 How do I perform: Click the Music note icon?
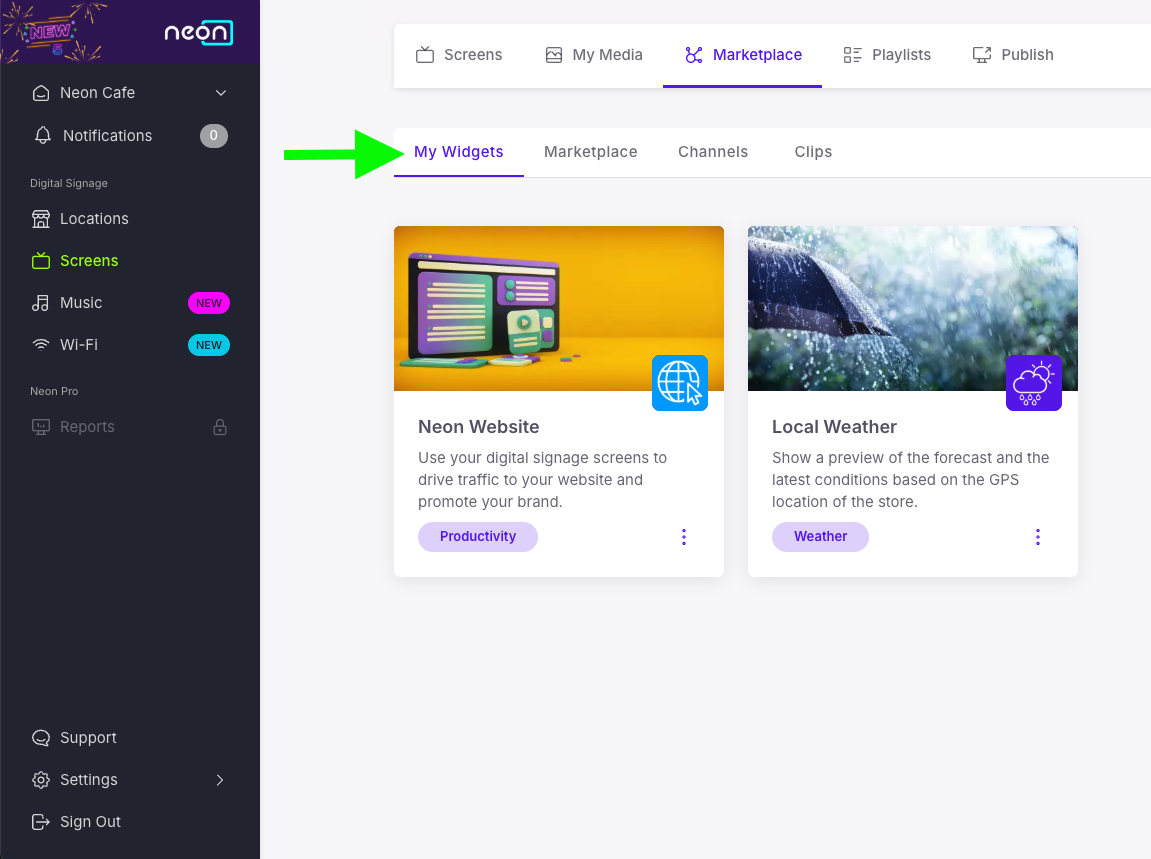[x=40, y=302]
